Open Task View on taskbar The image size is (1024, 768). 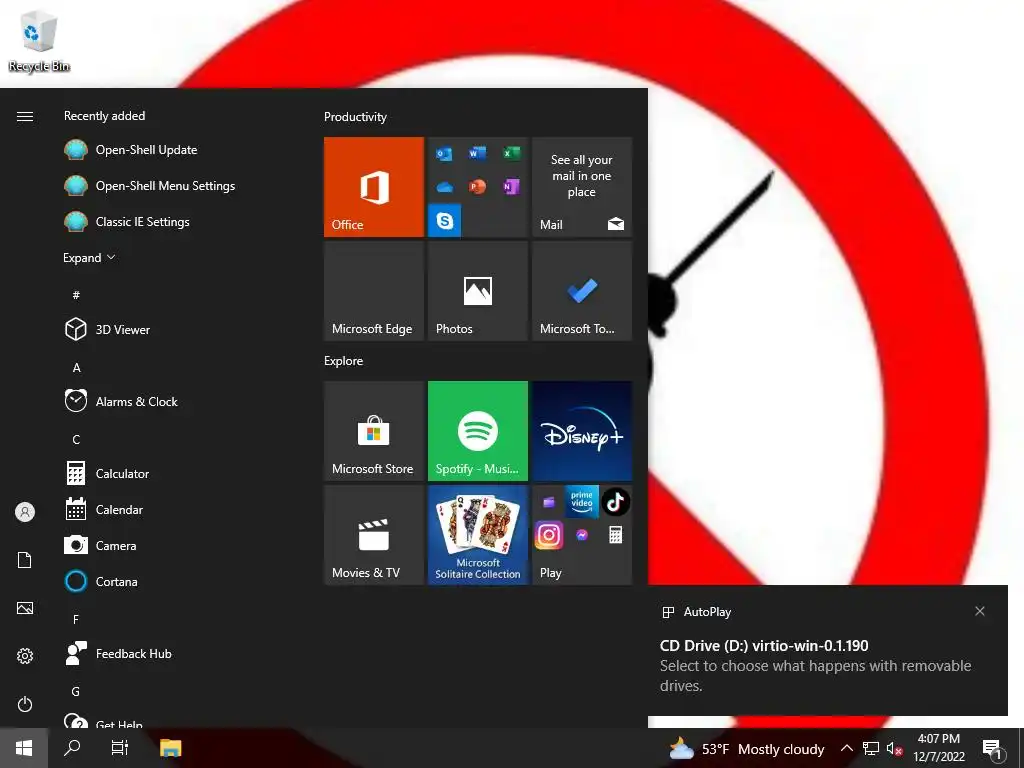[120, 748]
